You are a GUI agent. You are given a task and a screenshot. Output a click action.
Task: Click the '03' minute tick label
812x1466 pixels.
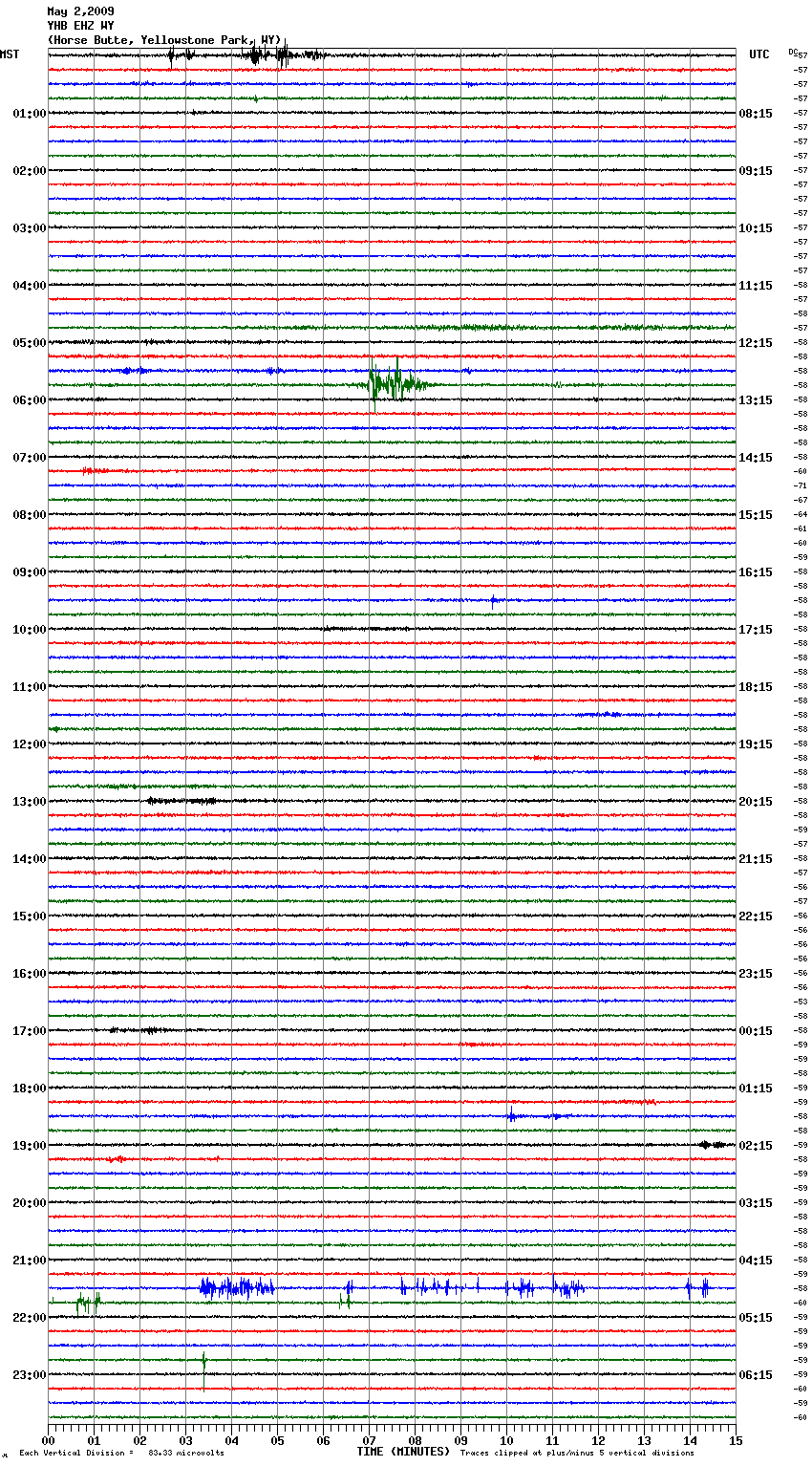pyautogui.click(x=185, y=1440)
